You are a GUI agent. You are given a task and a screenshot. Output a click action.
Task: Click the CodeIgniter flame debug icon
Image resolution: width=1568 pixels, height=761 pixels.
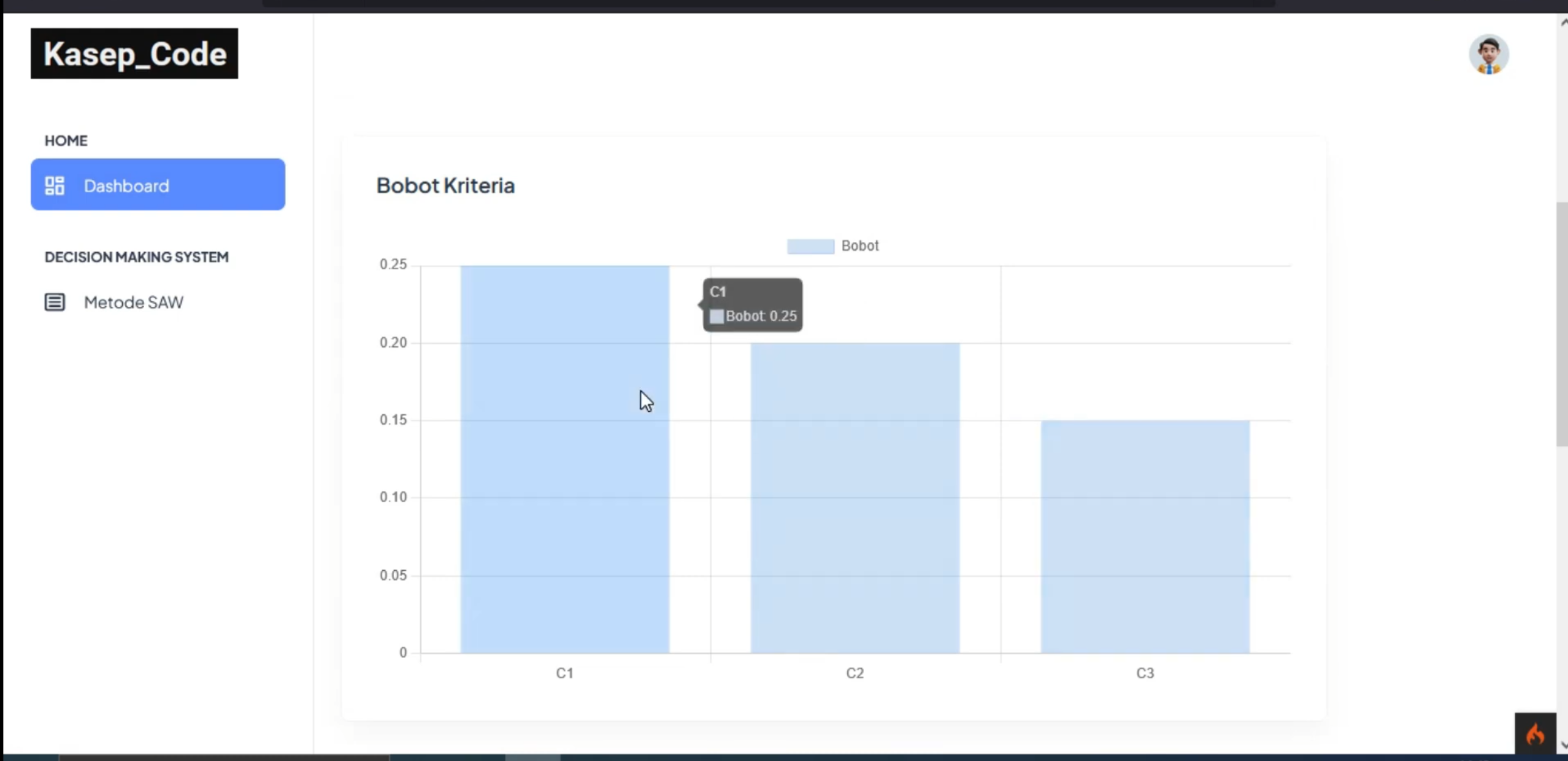pyautogui.click(x=1535, y=733)
